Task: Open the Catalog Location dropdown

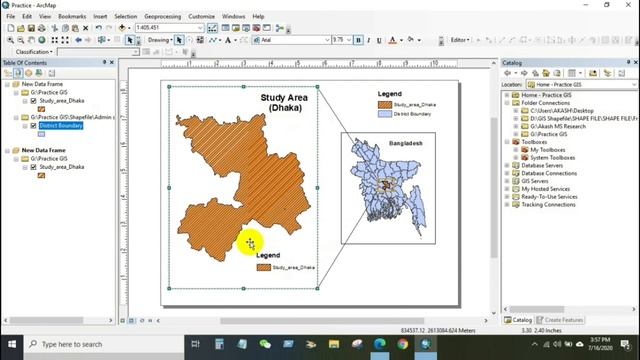Action: (633, 84)
